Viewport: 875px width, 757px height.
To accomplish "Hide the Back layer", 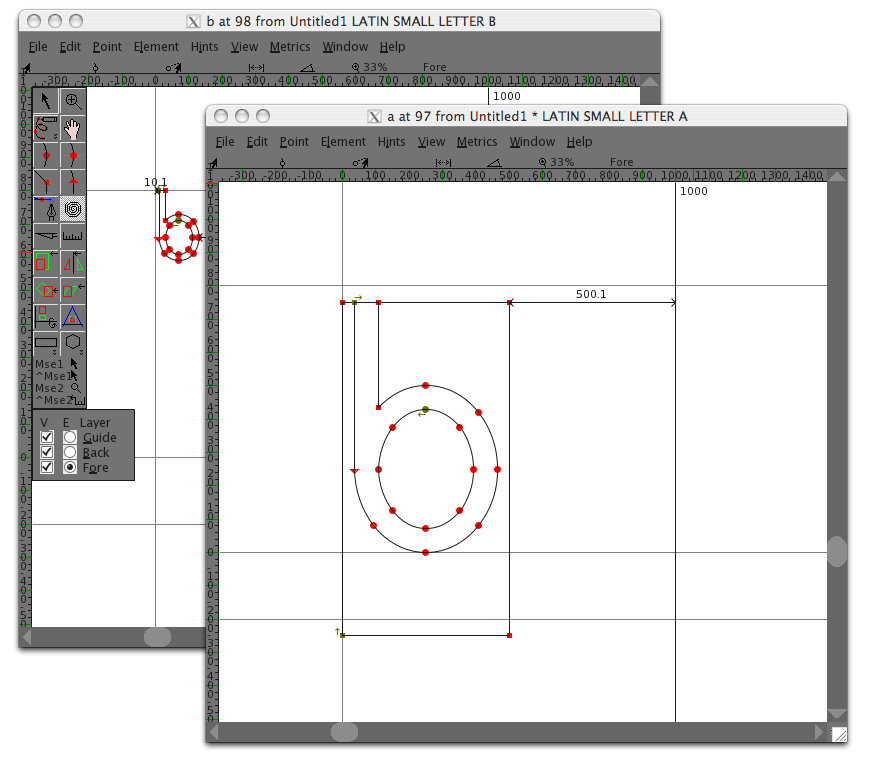I will (x=46, y=452).
